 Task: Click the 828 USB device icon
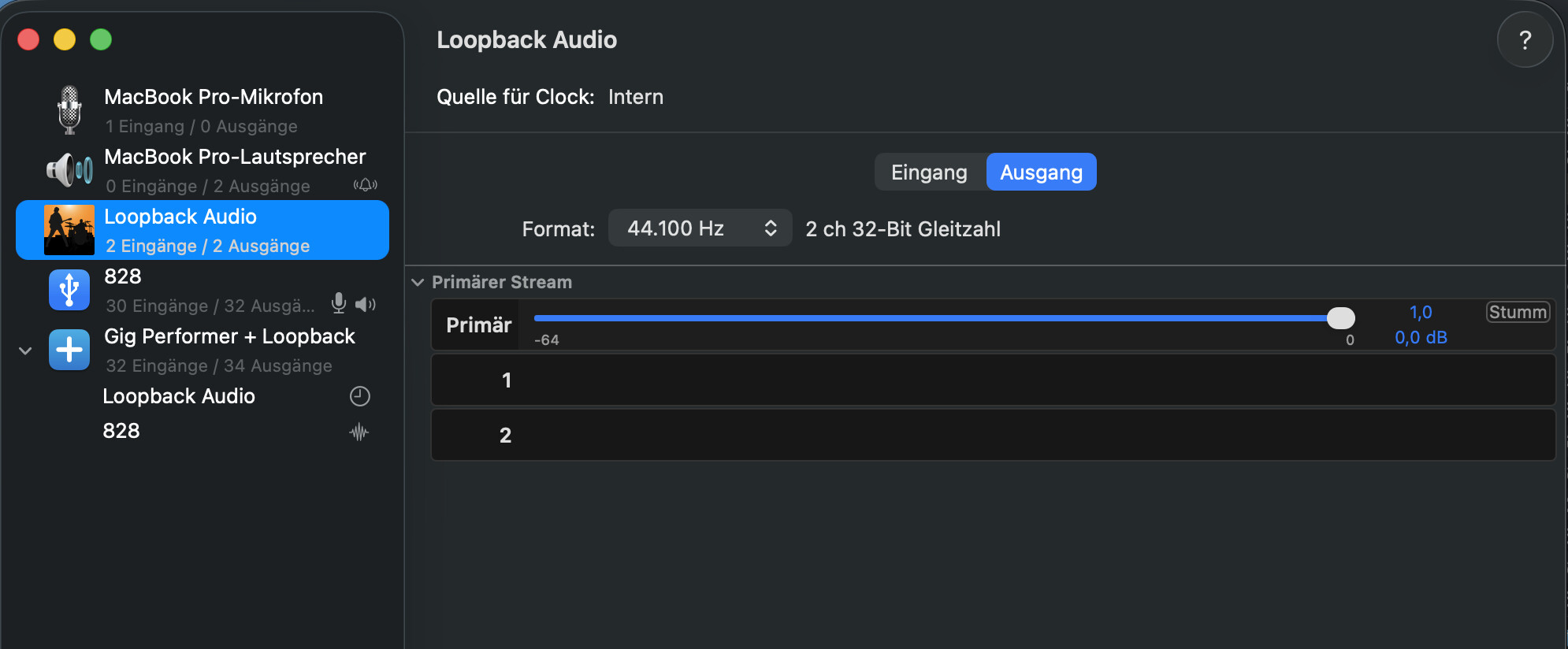tap(69, 290)
